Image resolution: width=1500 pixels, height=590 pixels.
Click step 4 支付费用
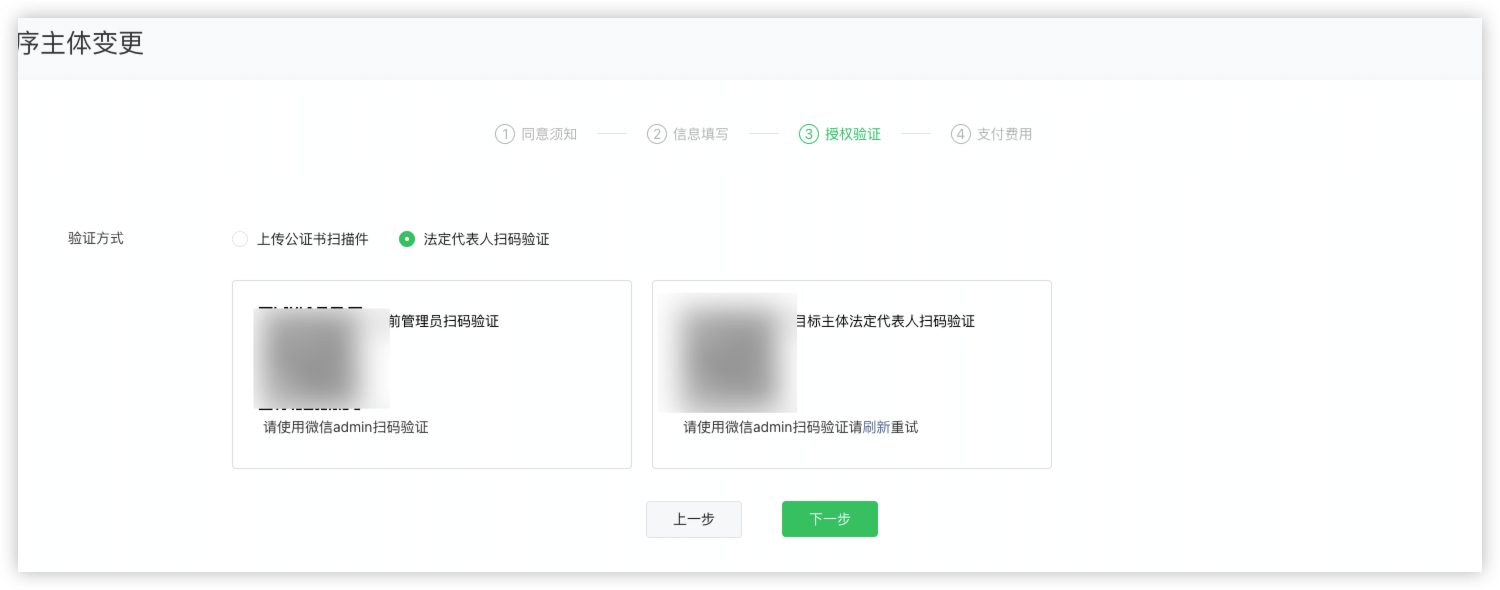(x=991, y=134)
